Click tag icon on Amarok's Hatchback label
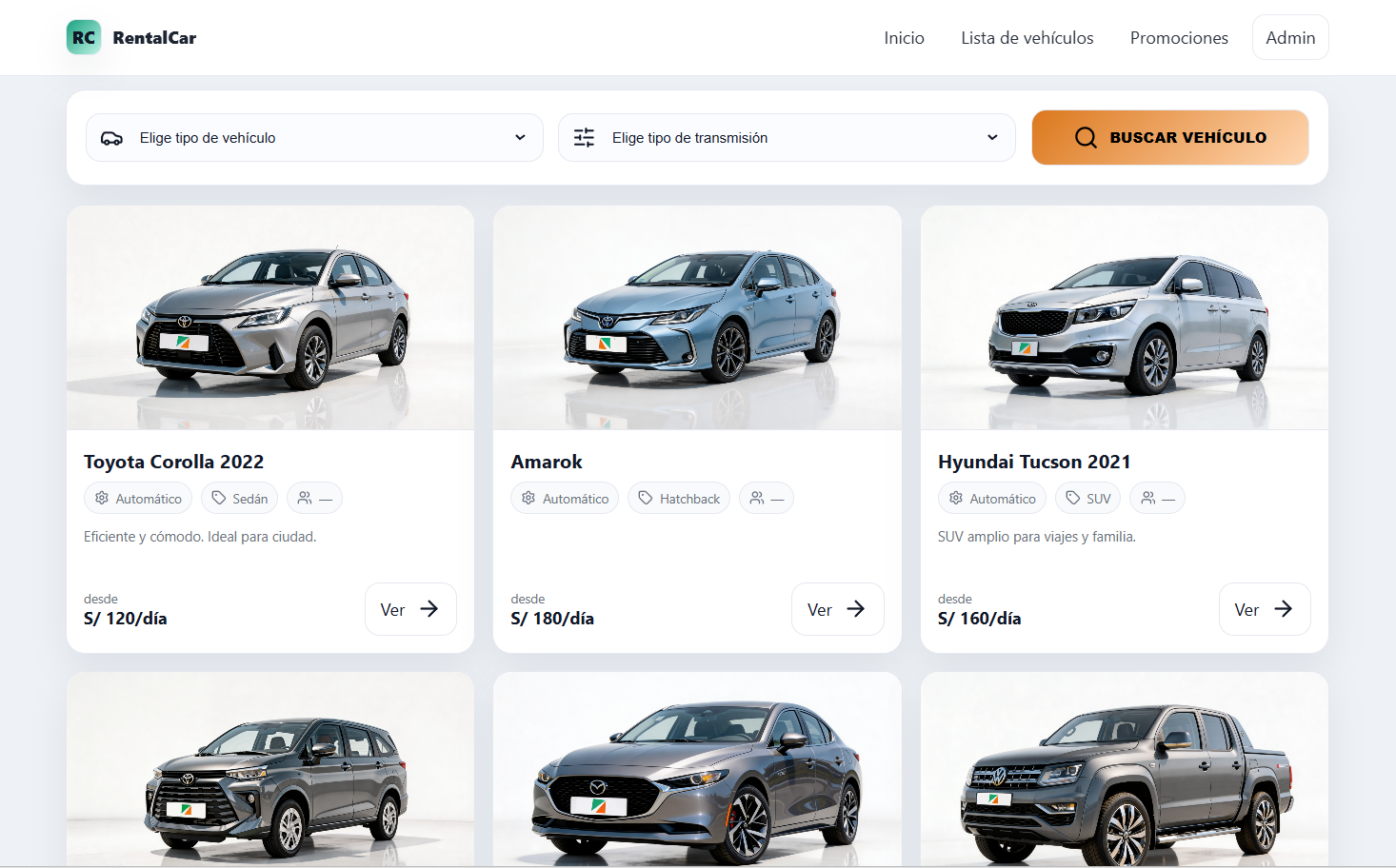1396x868 pixels. [646, 498]
